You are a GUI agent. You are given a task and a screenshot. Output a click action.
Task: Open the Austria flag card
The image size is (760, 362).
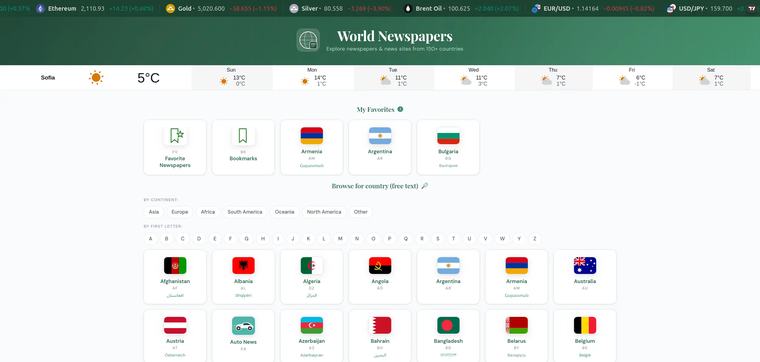point(175,336)
